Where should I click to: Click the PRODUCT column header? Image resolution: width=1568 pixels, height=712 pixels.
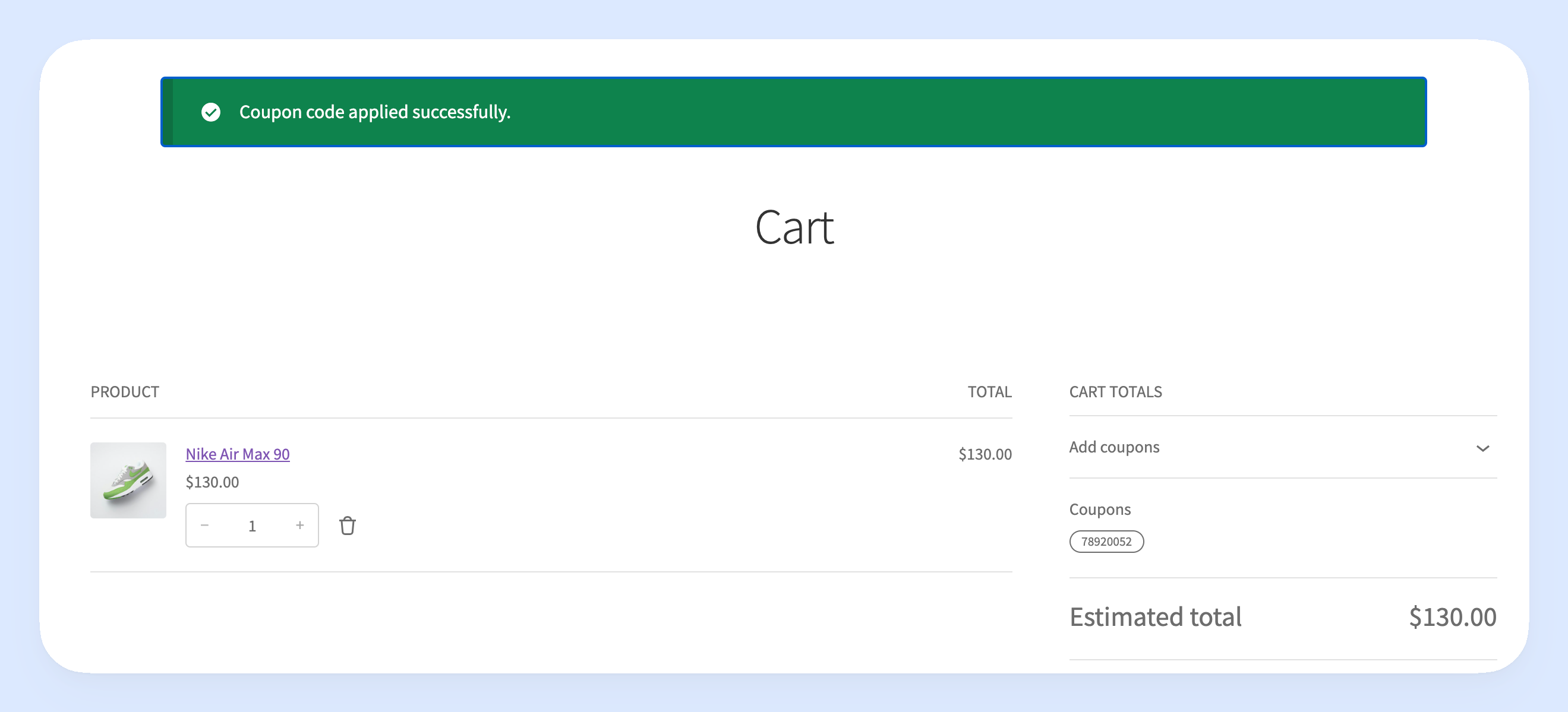pyautogui.click(x=125, y=392)
